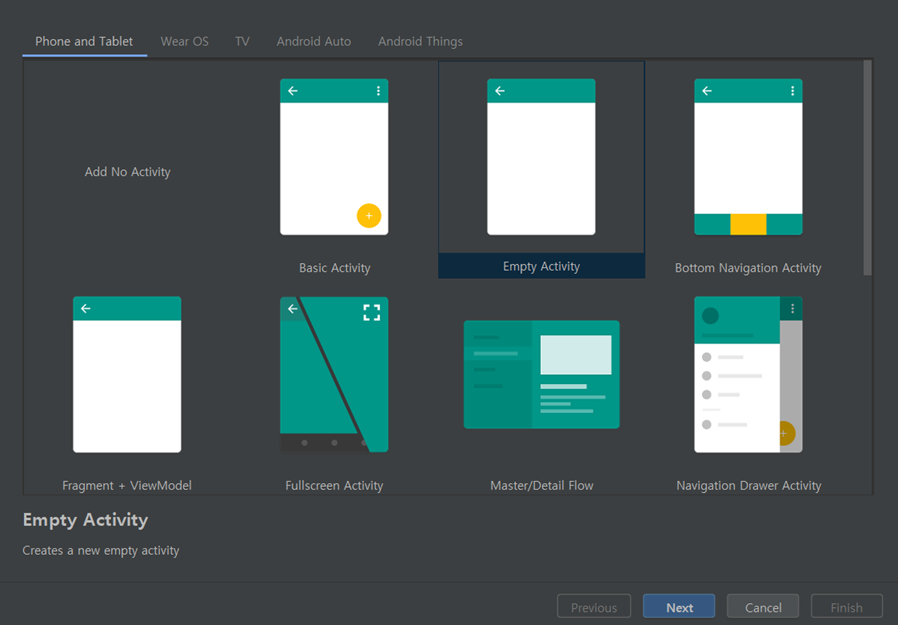
Task: Click the Cancel button
Action: (763, 607)
